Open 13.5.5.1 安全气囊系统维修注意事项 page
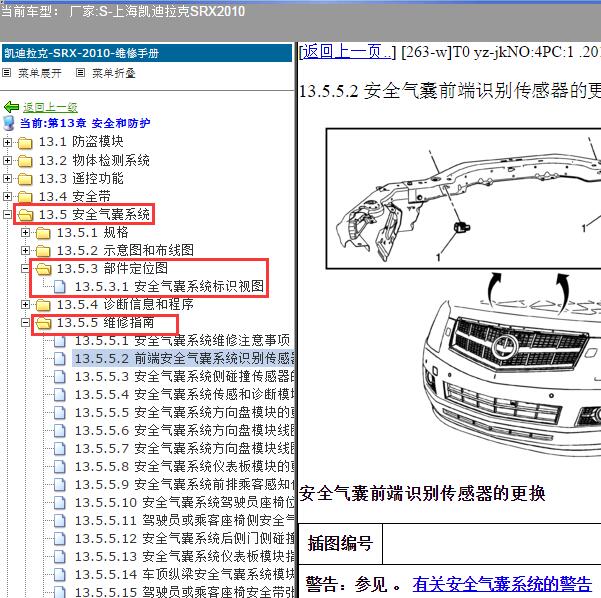 tap(182, 340)
